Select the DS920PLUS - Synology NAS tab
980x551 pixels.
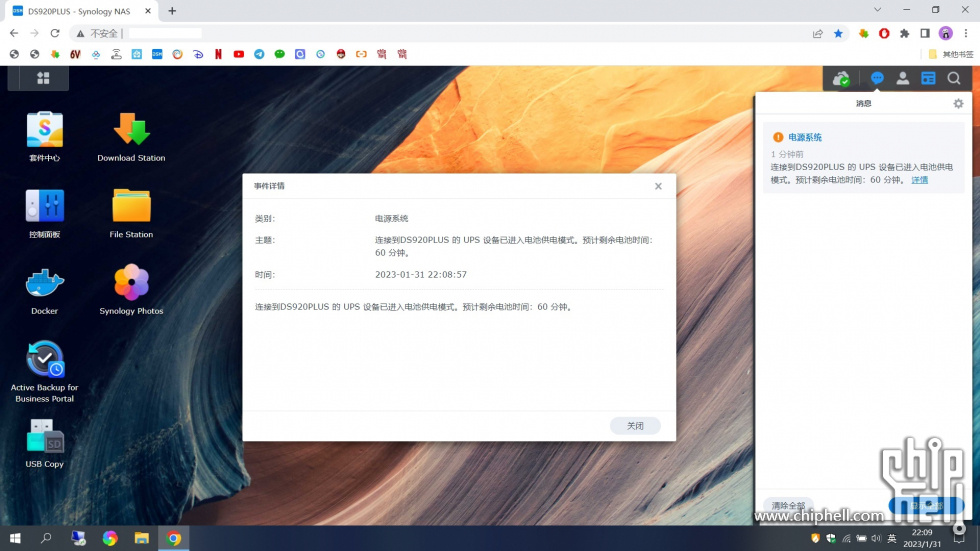click(x=79, y=11)
